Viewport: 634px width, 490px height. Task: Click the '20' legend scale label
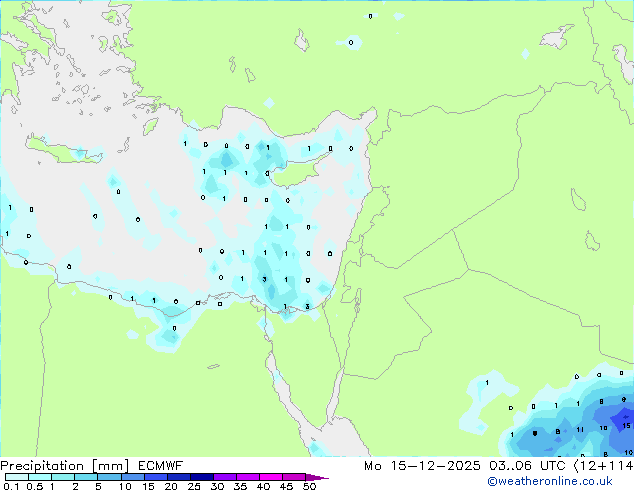[171, 486]
